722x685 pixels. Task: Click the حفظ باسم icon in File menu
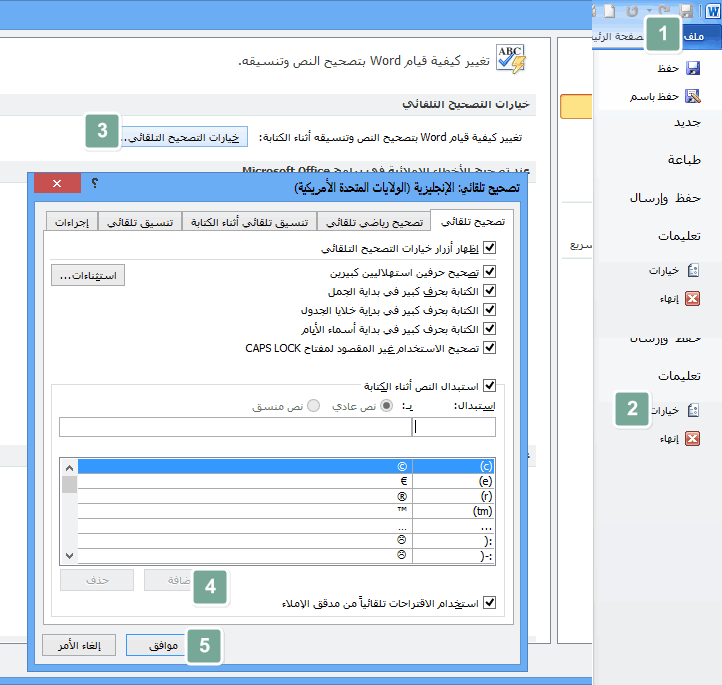tap(693, 96)
